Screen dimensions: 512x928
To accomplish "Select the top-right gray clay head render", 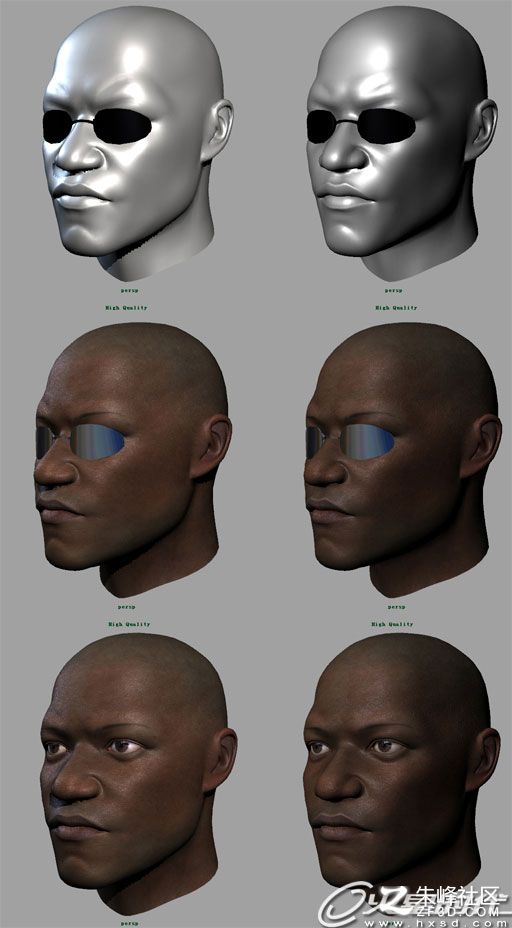I will (402, 144).
